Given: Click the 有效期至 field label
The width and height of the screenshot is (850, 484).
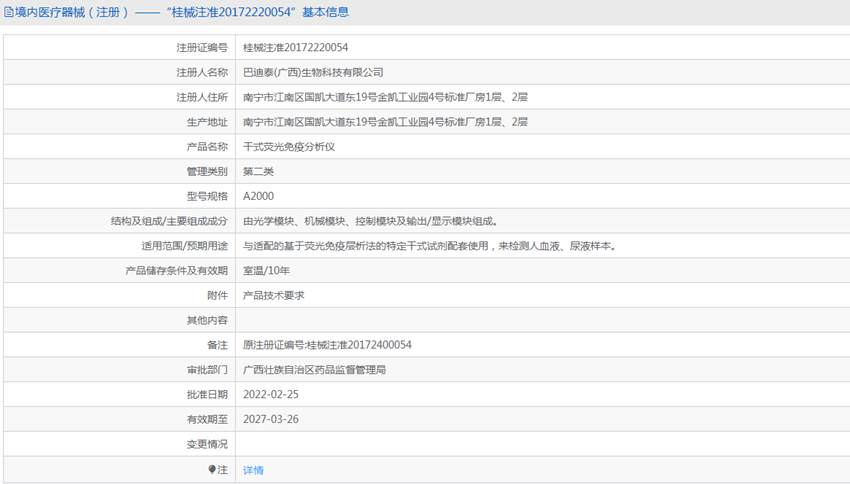Looking at the screenshot, I should tap(207, 419).
